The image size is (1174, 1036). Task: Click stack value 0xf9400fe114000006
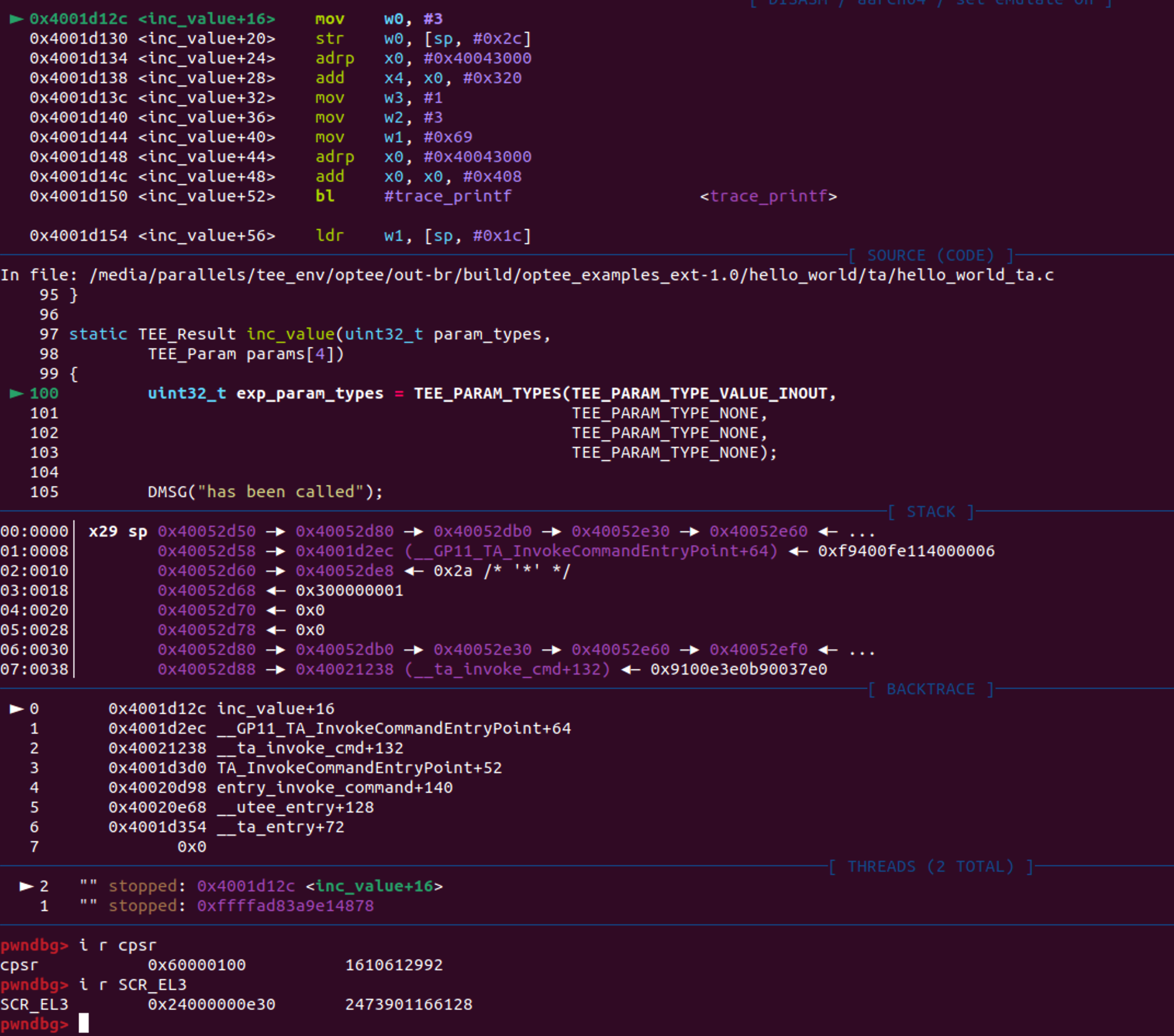pyautogui.click(x=906, y=551)
